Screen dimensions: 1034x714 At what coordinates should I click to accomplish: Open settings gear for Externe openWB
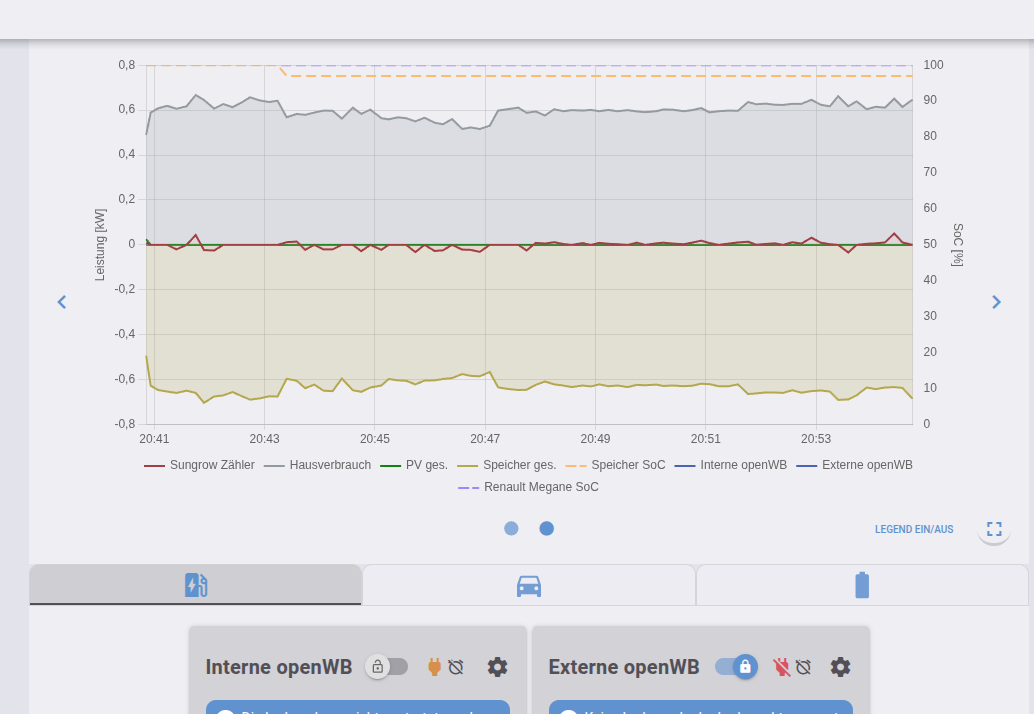(x=840, y=667)
